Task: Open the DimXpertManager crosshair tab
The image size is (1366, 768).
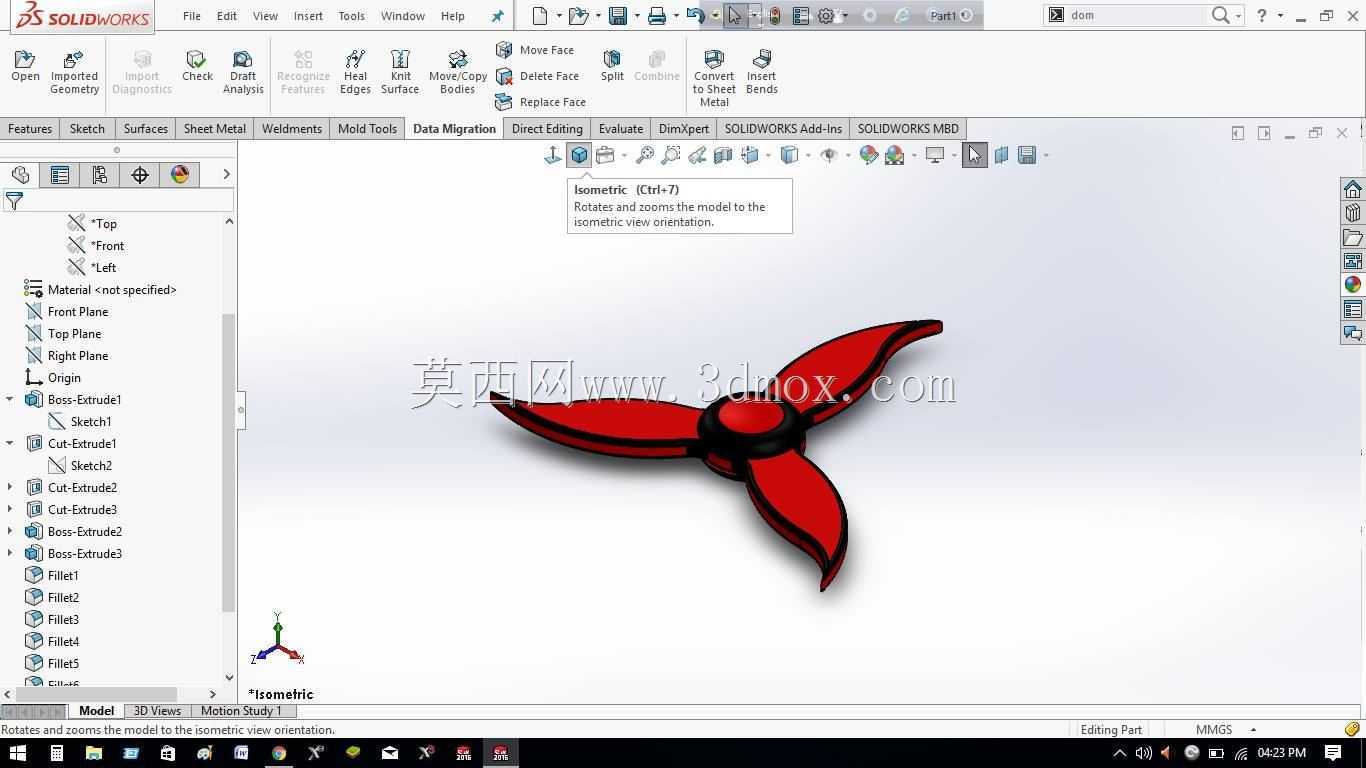Action: 140,175
